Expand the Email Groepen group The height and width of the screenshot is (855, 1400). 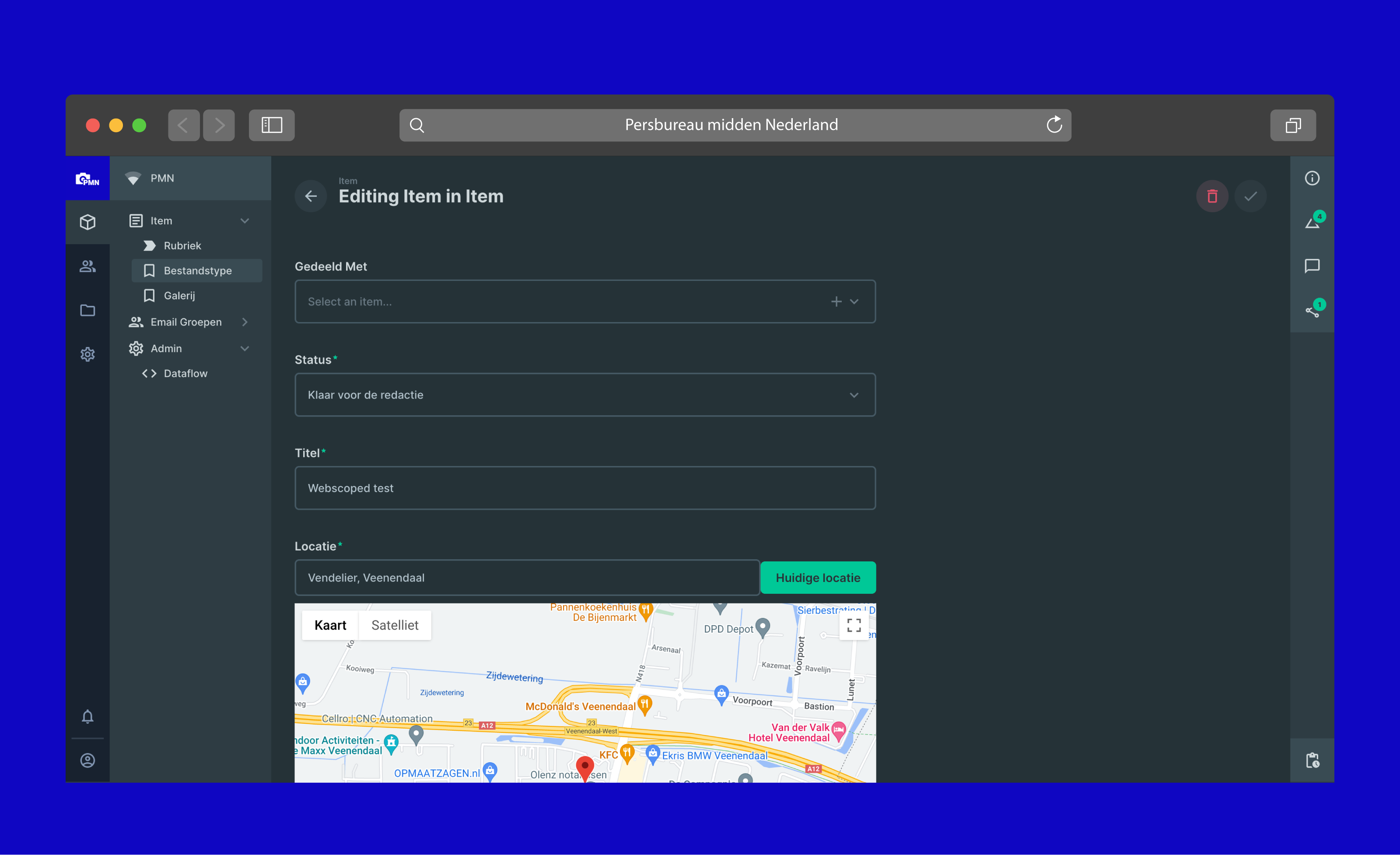245,322
